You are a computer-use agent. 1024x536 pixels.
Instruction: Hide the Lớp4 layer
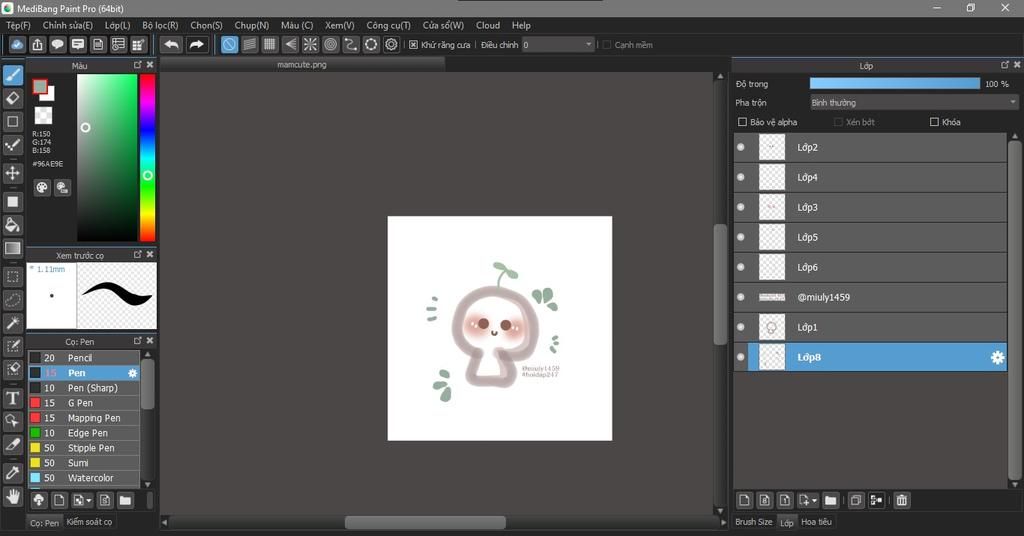click(741, 177)
